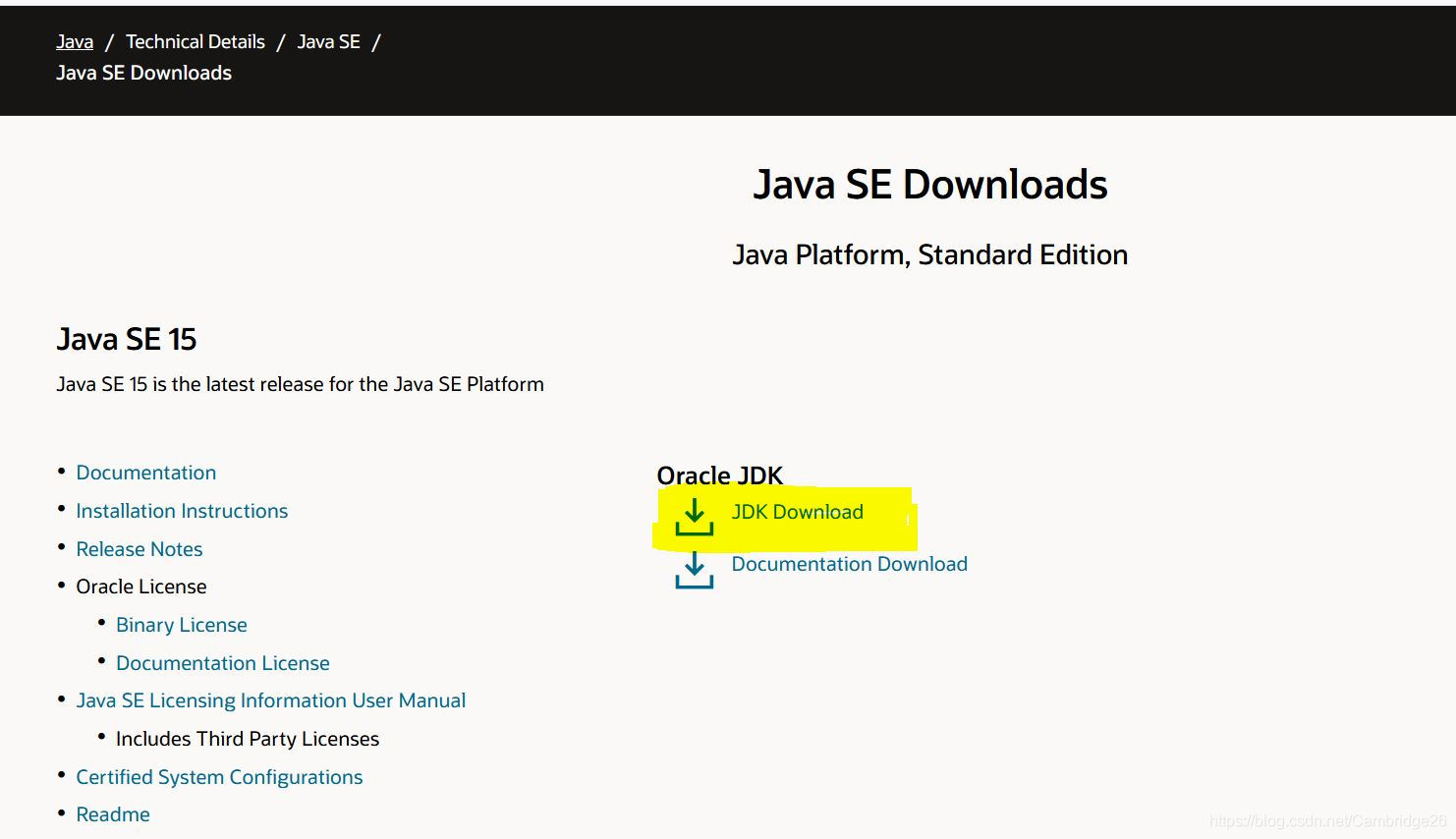Open the Documentation link in list

pyautogui.click(x=146, y=473)
